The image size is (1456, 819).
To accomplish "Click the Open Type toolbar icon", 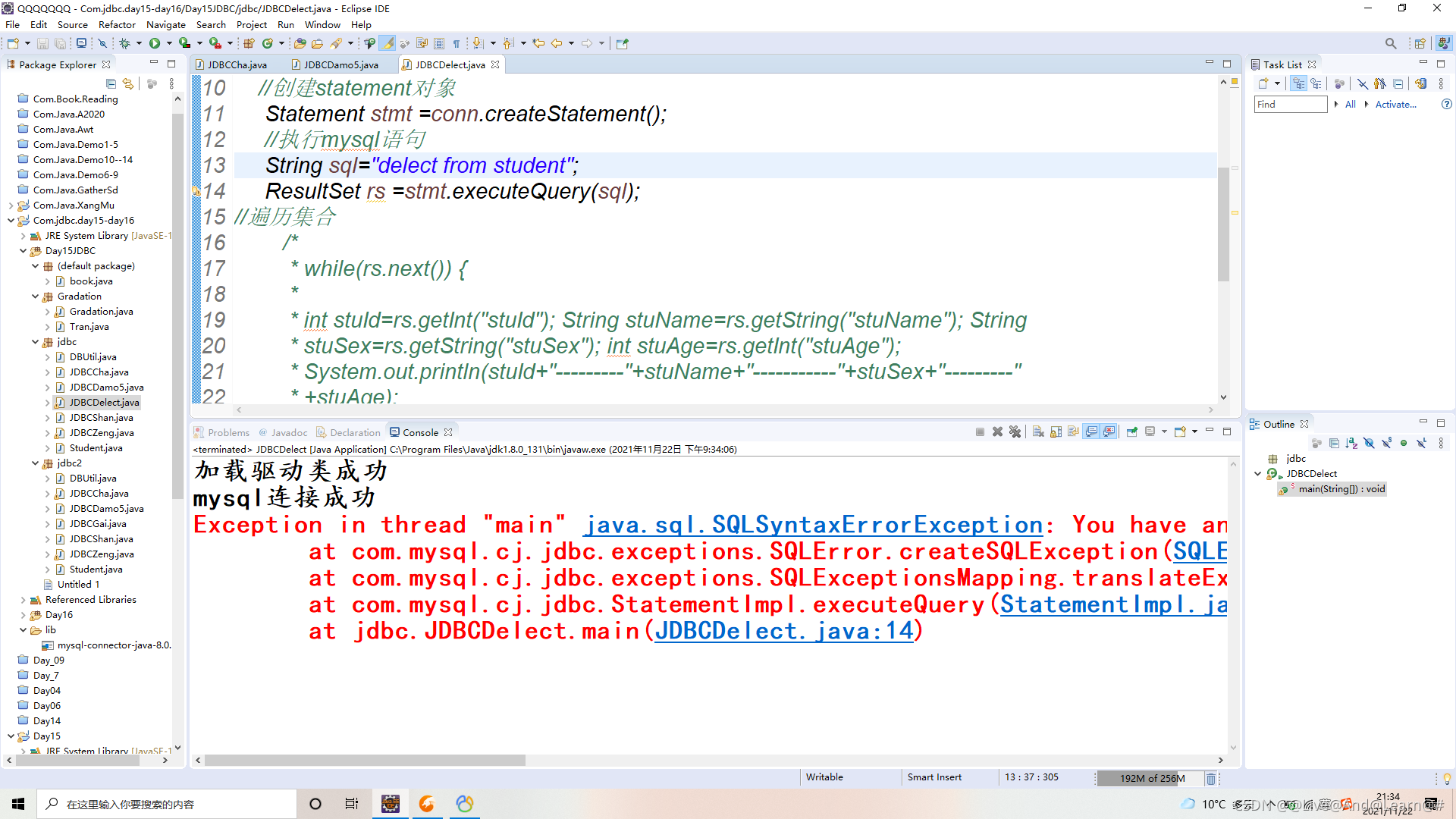I will pyautogui.click(x=300, y=43).
